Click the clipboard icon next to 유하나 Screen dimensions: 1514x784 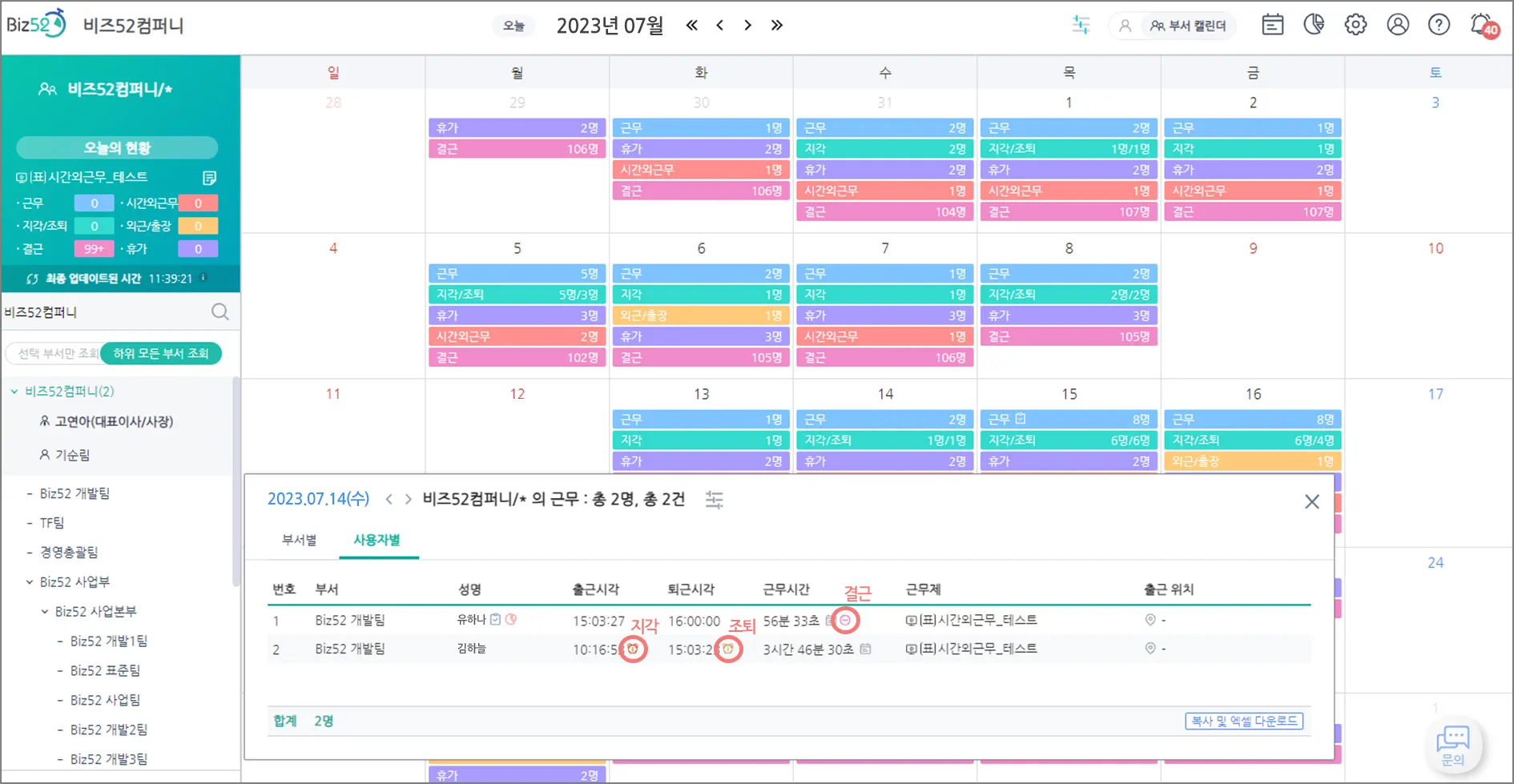pos(496,619)
